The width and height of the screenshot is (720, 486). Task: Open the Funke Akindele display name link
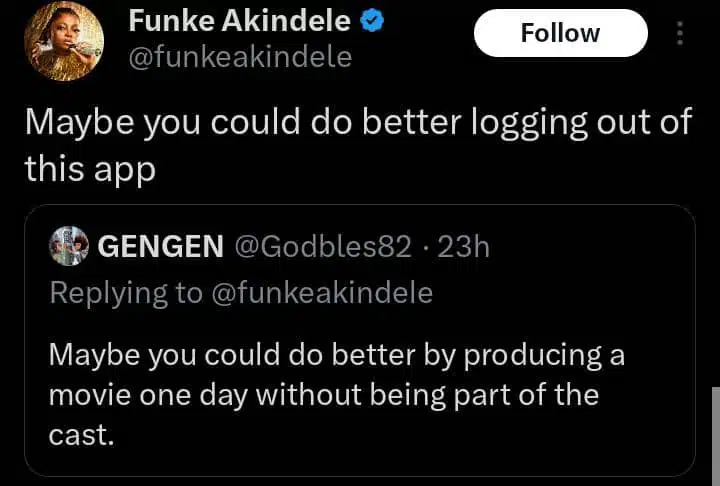(239, 20)
